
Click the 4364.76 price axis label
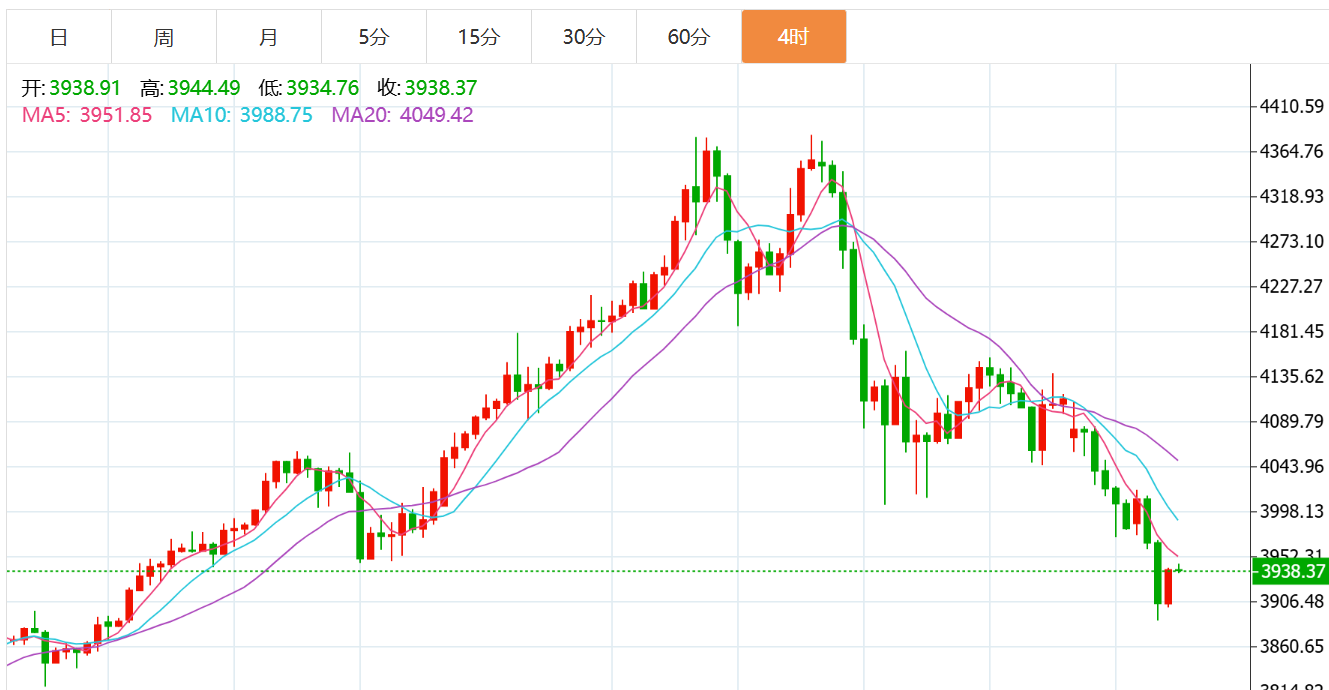pos(1292,151)
